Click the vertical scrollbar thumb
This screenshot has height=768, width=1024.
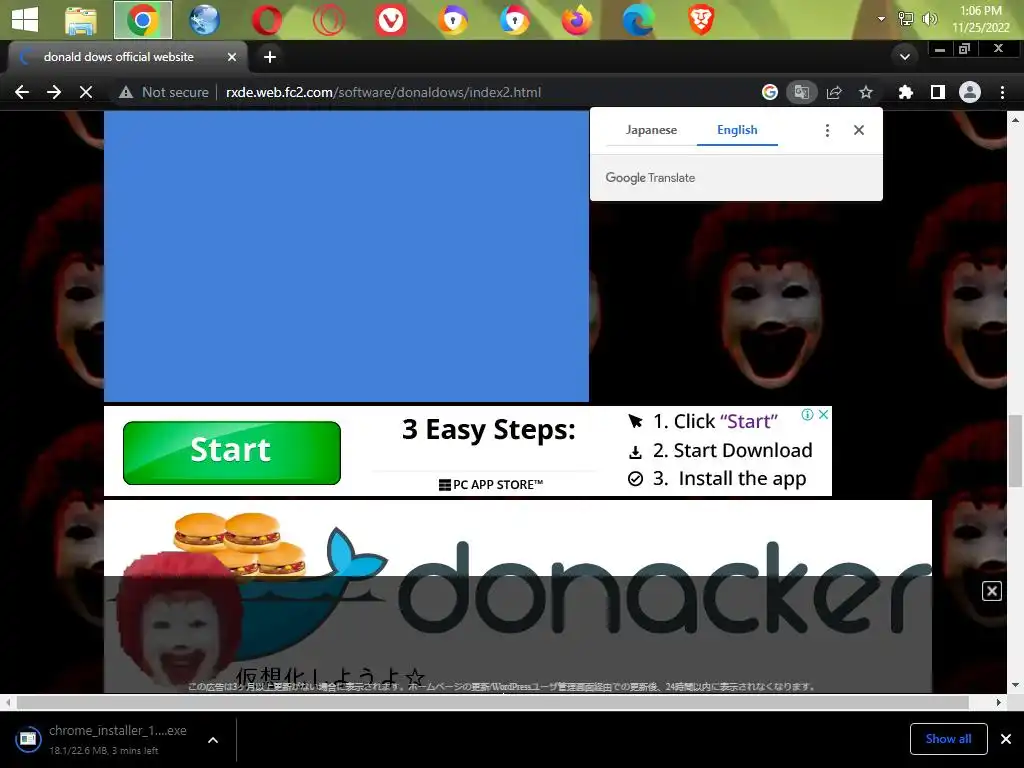(x=1014, y=451)
